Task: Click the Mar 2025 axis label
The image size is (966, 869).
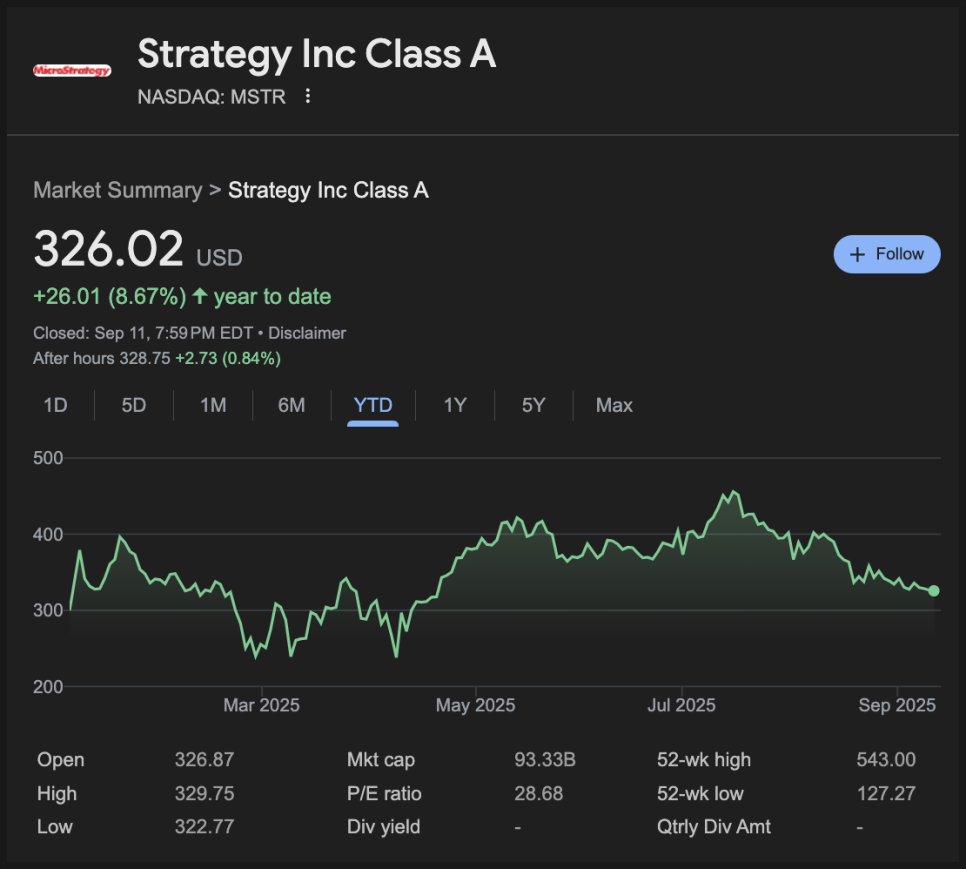Action: pyautogui.click(x=261, y=705)
